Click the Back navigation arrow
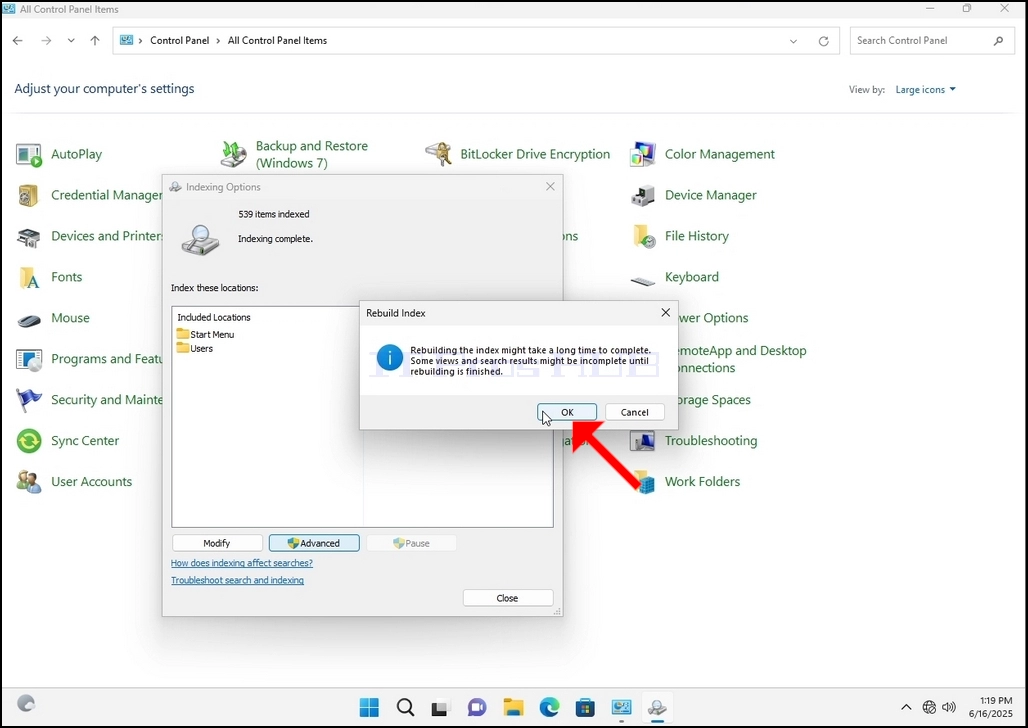1028x728 pixels. pos(18,41)
